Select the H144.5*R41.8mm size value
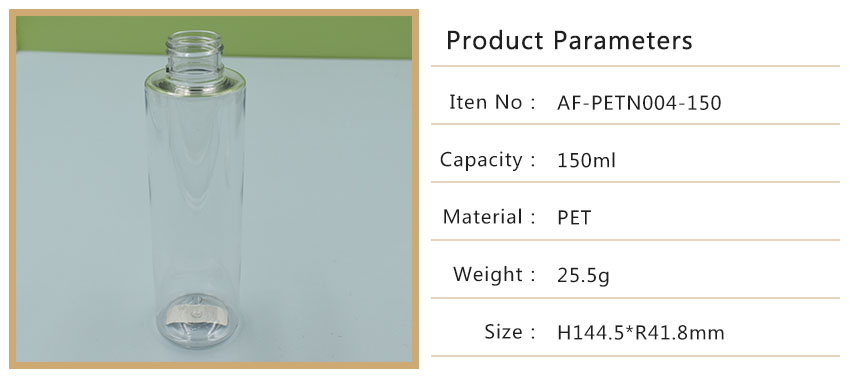 pos(641,332)
